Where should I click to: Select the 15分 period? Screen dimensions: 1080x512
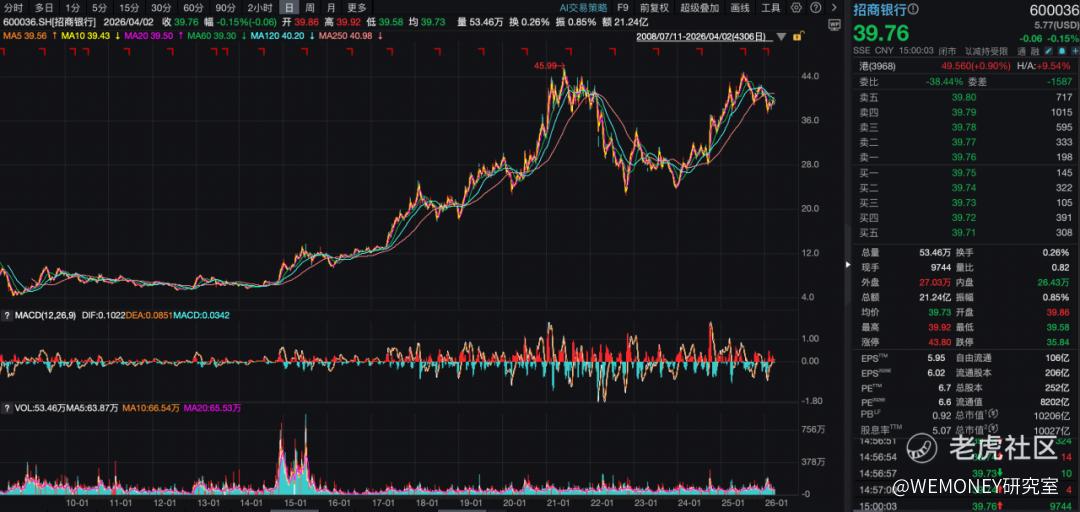click(x=129, y=8)
